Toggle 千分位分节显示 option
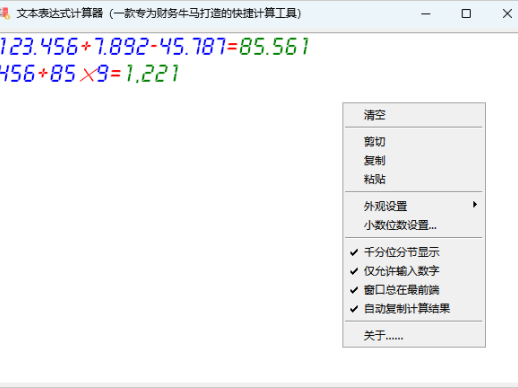Image resolution: width=518 pixels, height=388 pixels. coord(414,252)
